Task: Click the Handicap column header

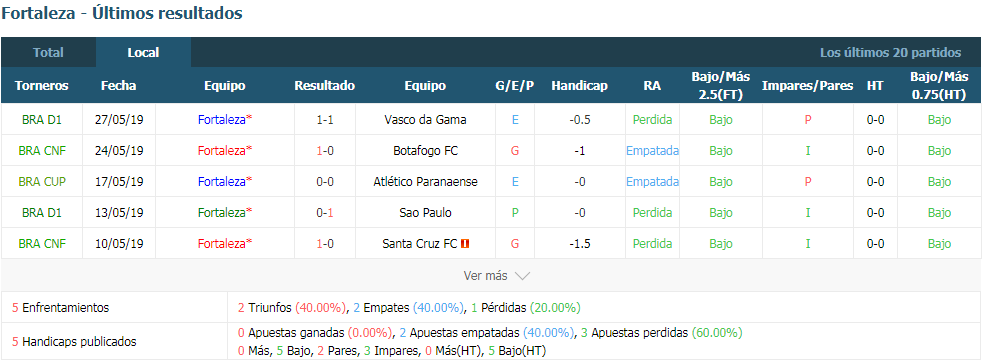Action: click(579, 86)
